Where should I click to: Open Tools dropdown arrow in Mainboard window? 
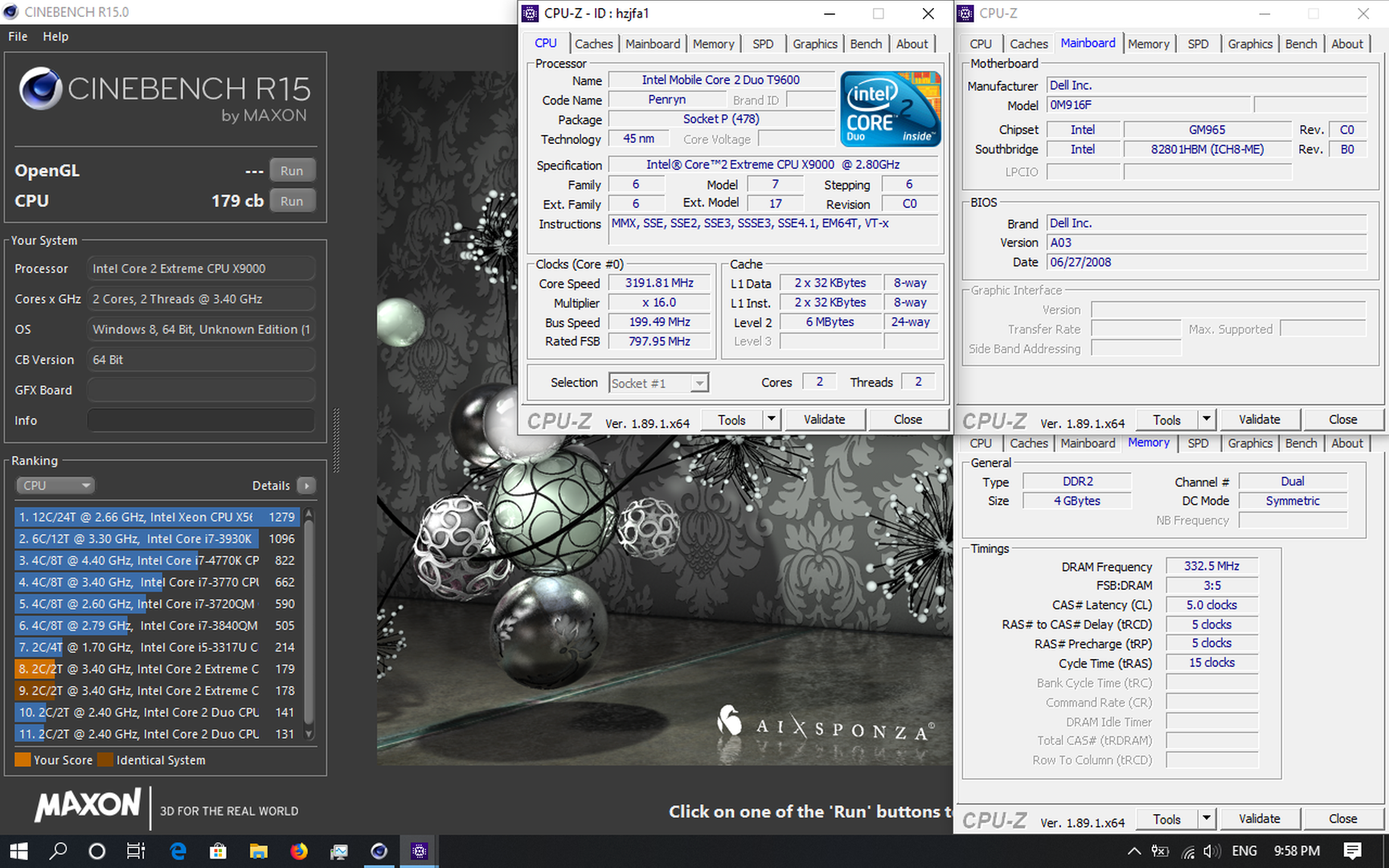point(1207,420)
